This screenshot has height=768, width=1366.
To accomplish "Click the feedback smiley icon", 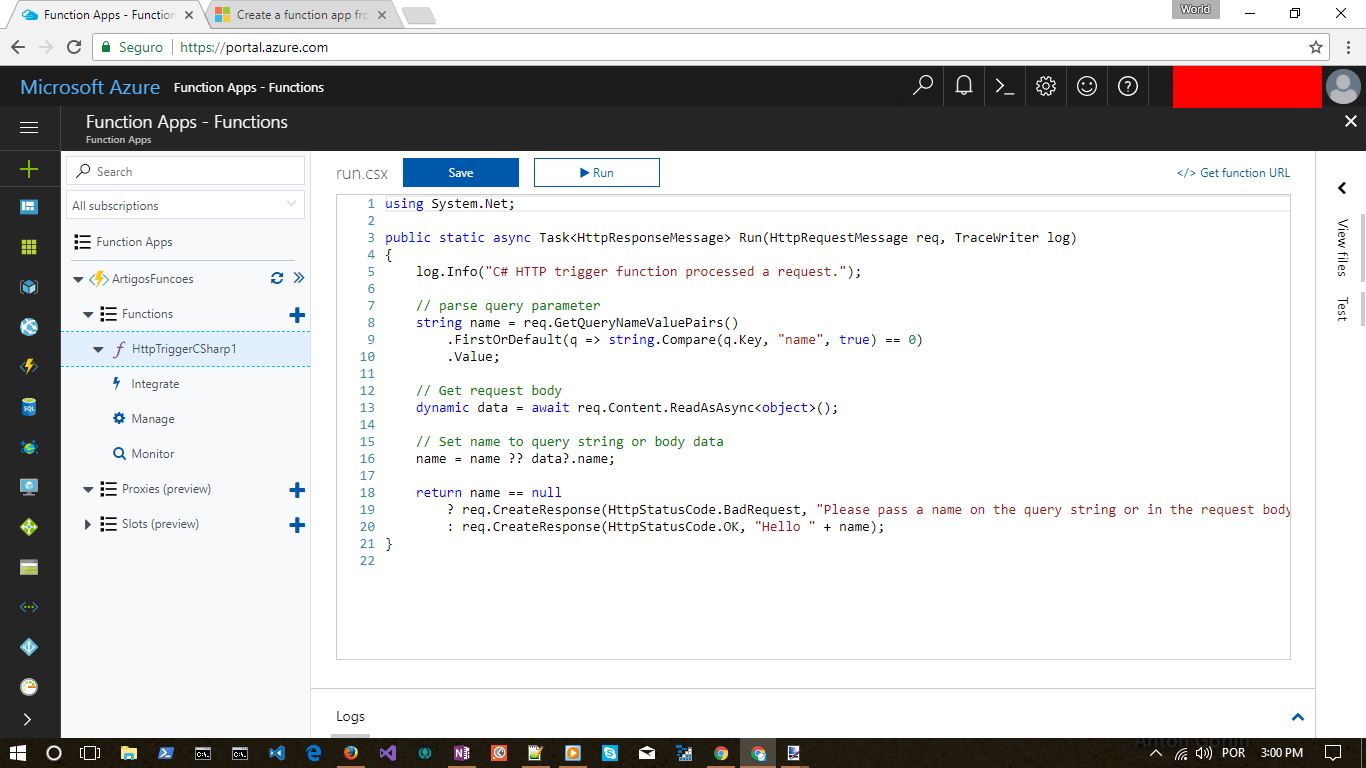I will pyautogui.click(x=1087, y=86).
